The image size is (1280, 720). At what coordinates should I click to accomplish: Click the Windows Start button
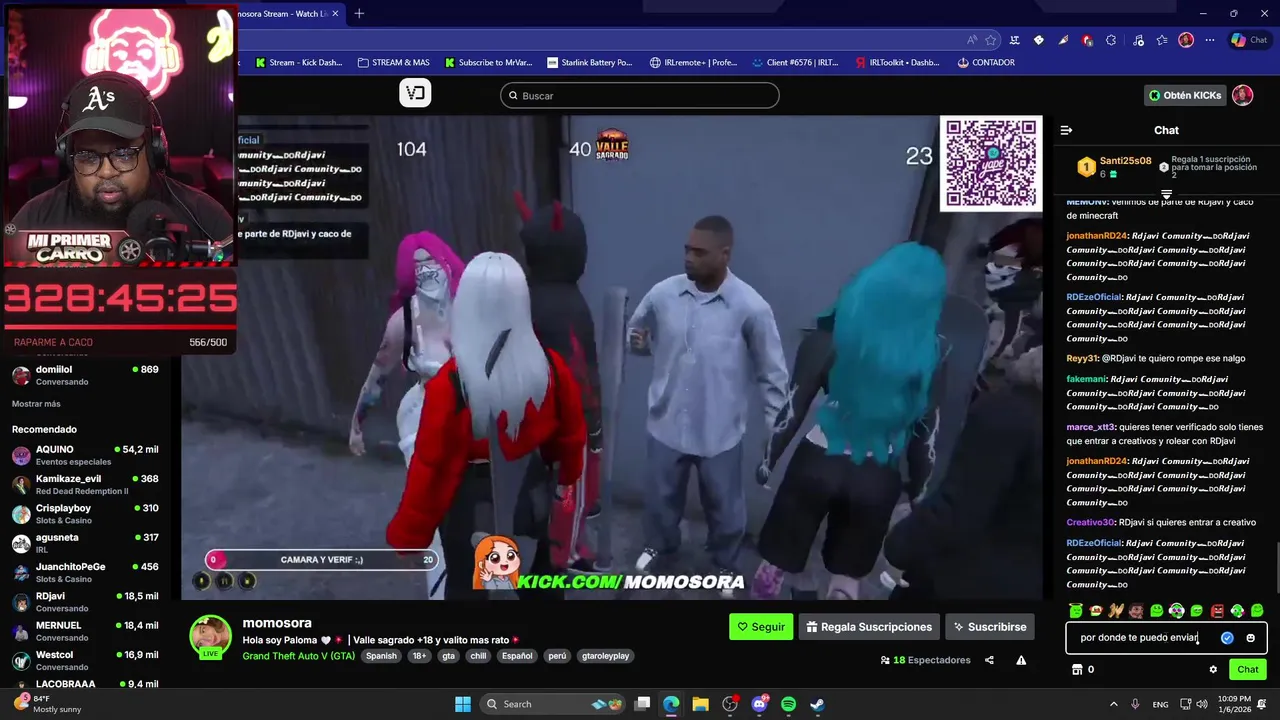(x=463, y=704)
